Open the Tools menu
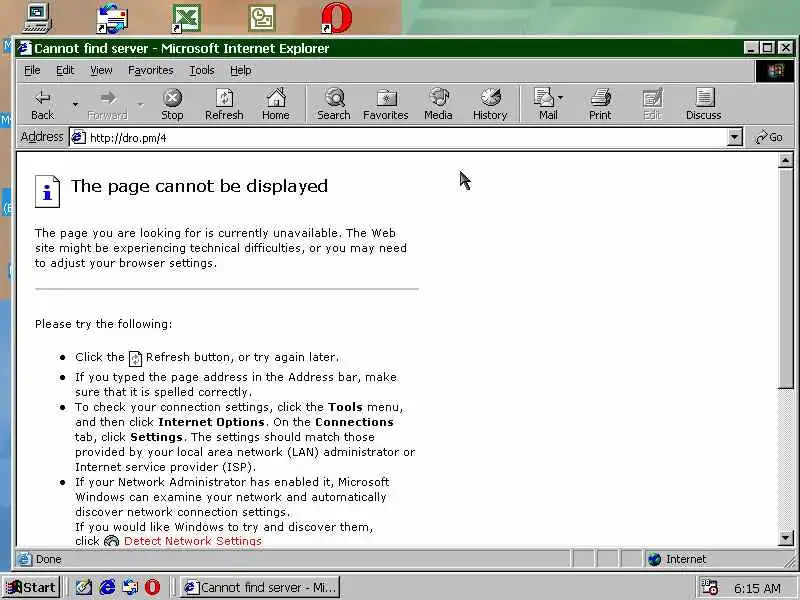This screenshot has height=600, width=800. pyautogui.click(x=202, y=70)
